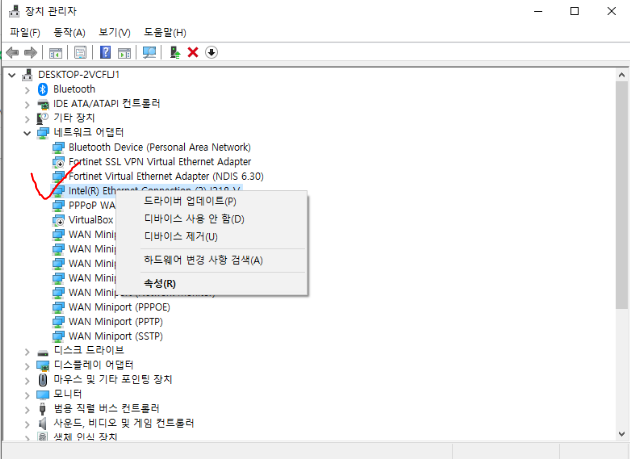
Task: Click the VirtualBox adapter icon
Action: point(58,220)
